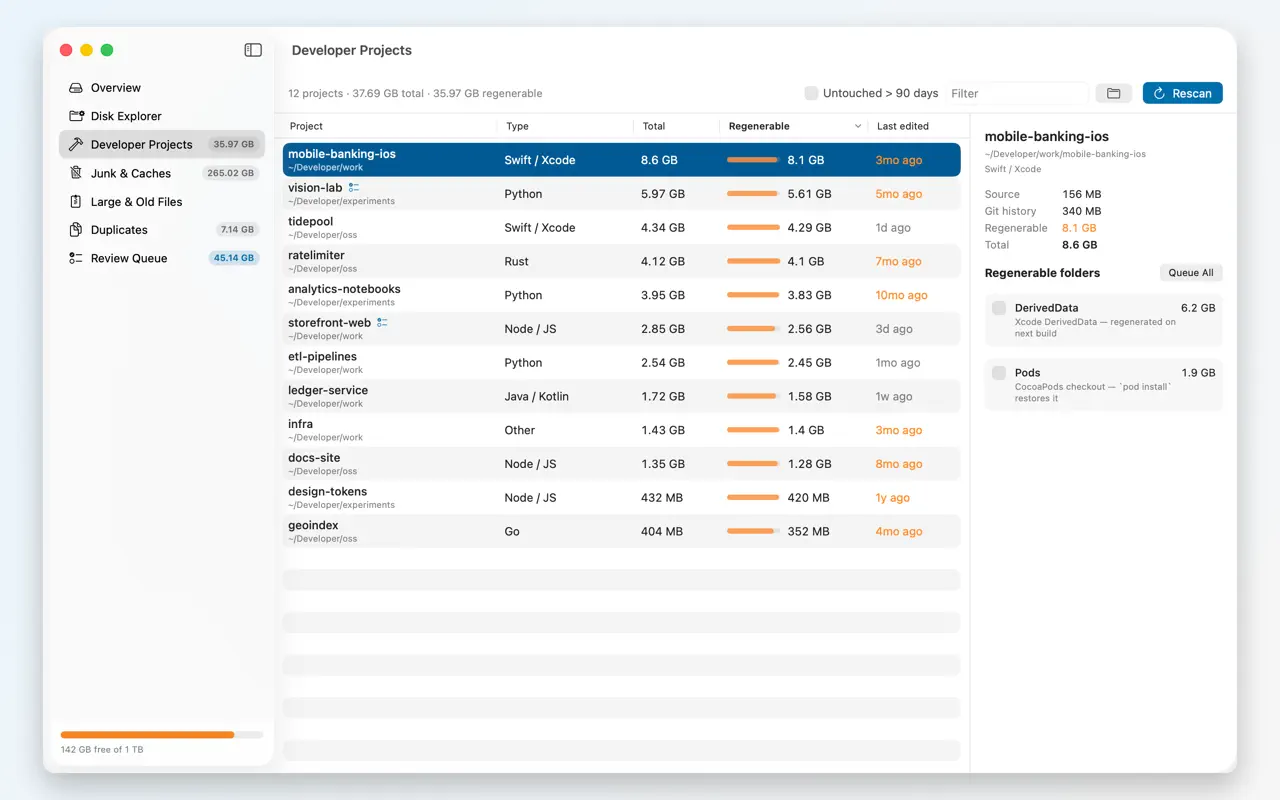The height and width of the screenshot is (800, 1280).
Task: Click the 5.97 GB total for vision-lab
Action: [663, 194]
